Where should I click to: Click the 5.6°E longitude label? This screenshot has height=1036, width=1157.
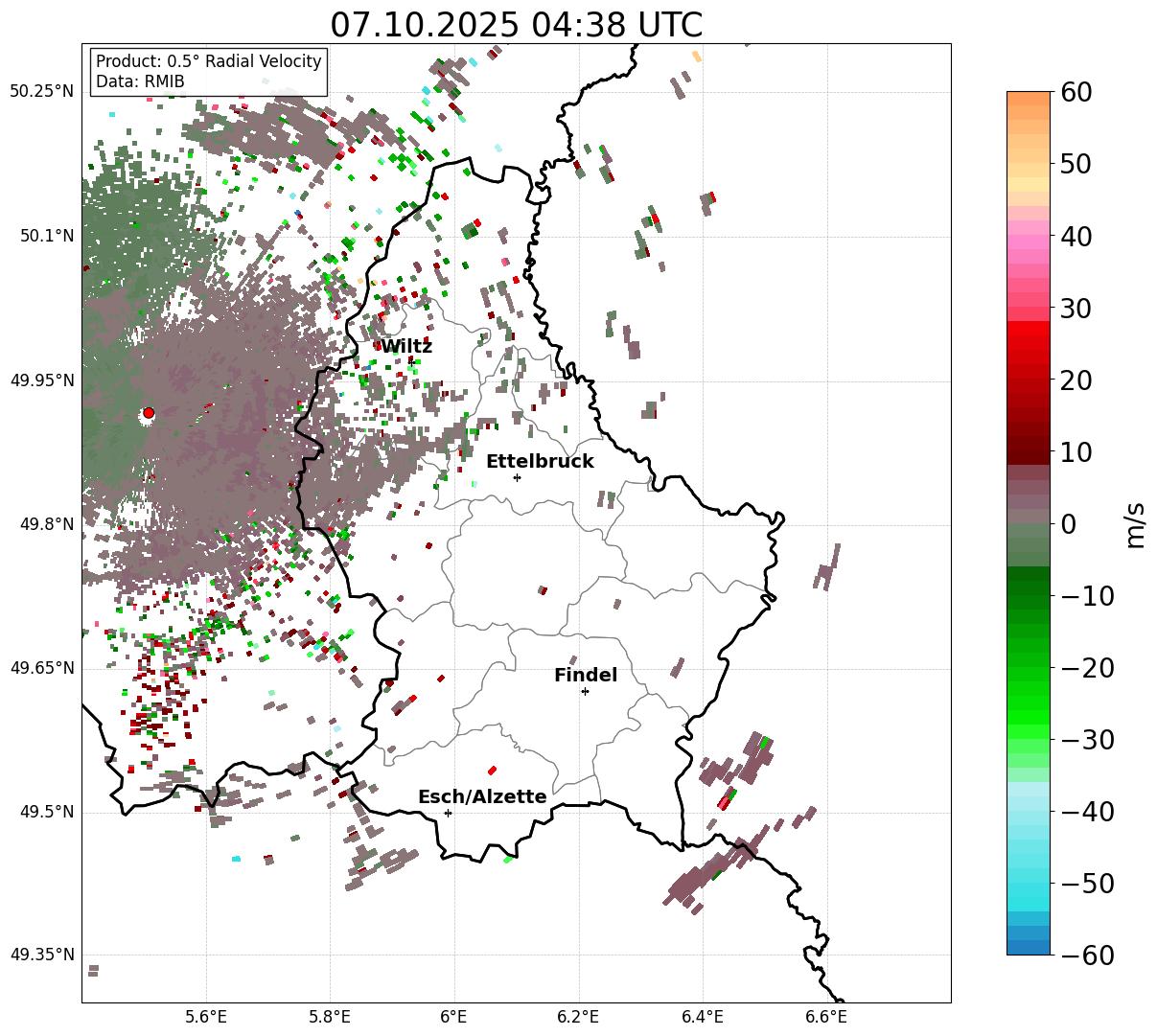click(206, 1017)
